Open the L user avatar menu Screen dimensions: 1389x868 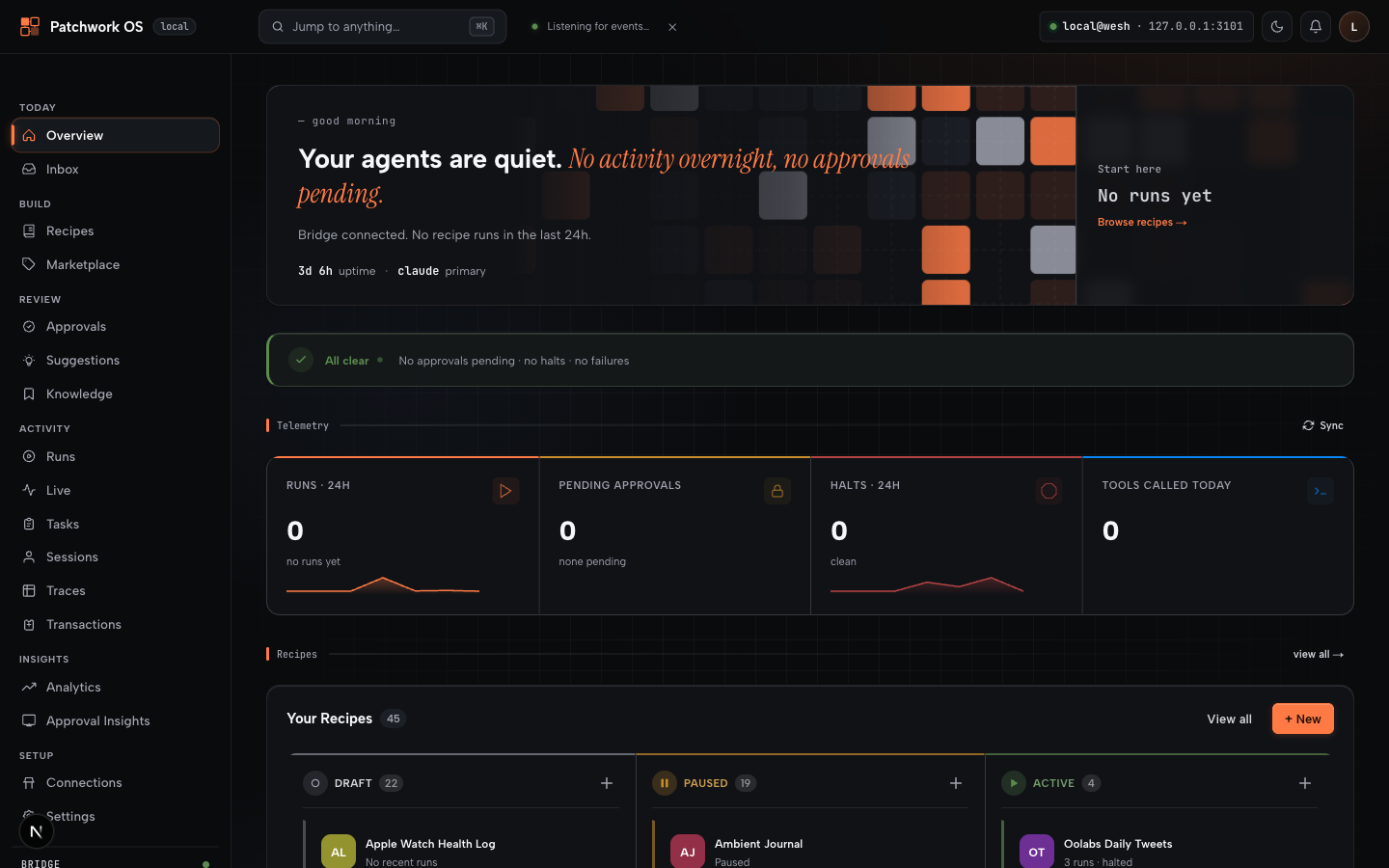[x=1354, y=27]
